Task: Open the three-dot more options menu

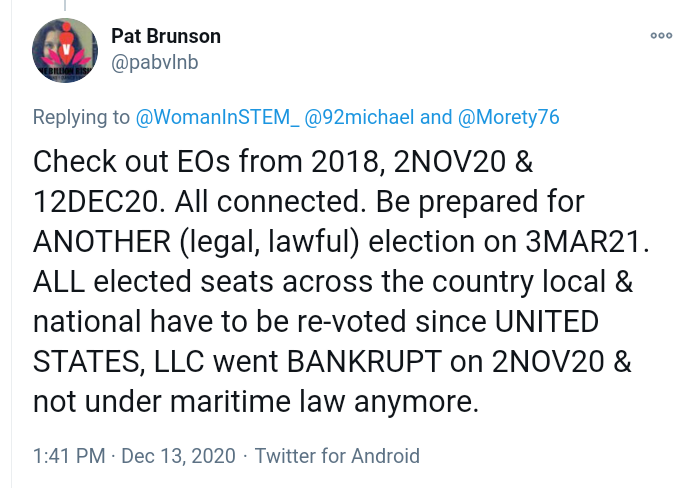Action: (x=661, y=35)
